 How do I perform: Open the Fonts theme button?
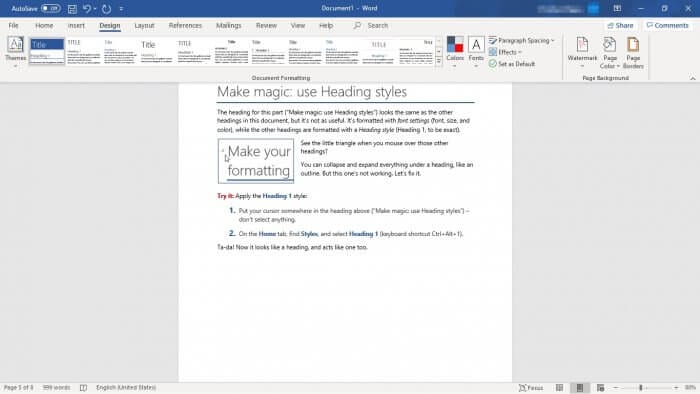476,51
